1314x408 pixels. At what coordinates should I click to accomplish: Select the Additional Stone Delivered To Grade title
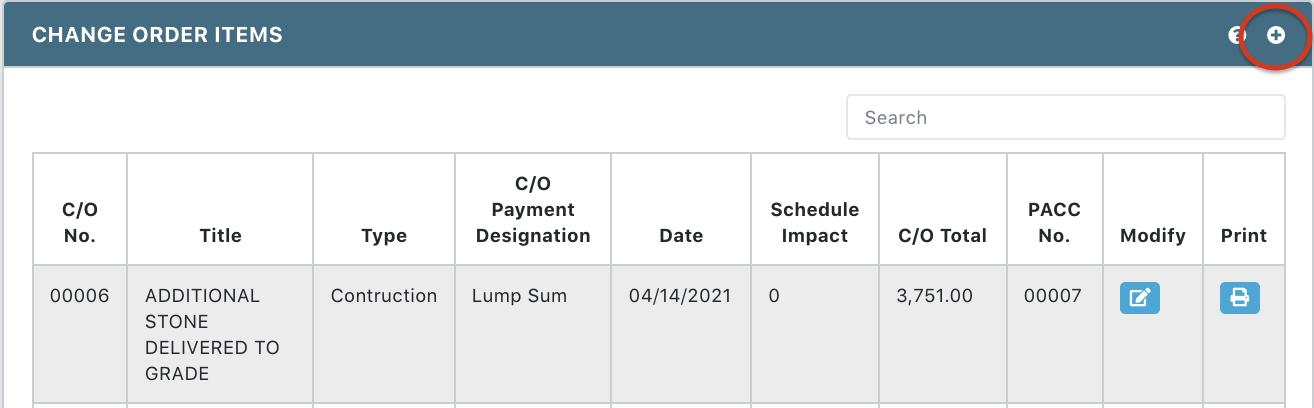(x=212, y=335)
